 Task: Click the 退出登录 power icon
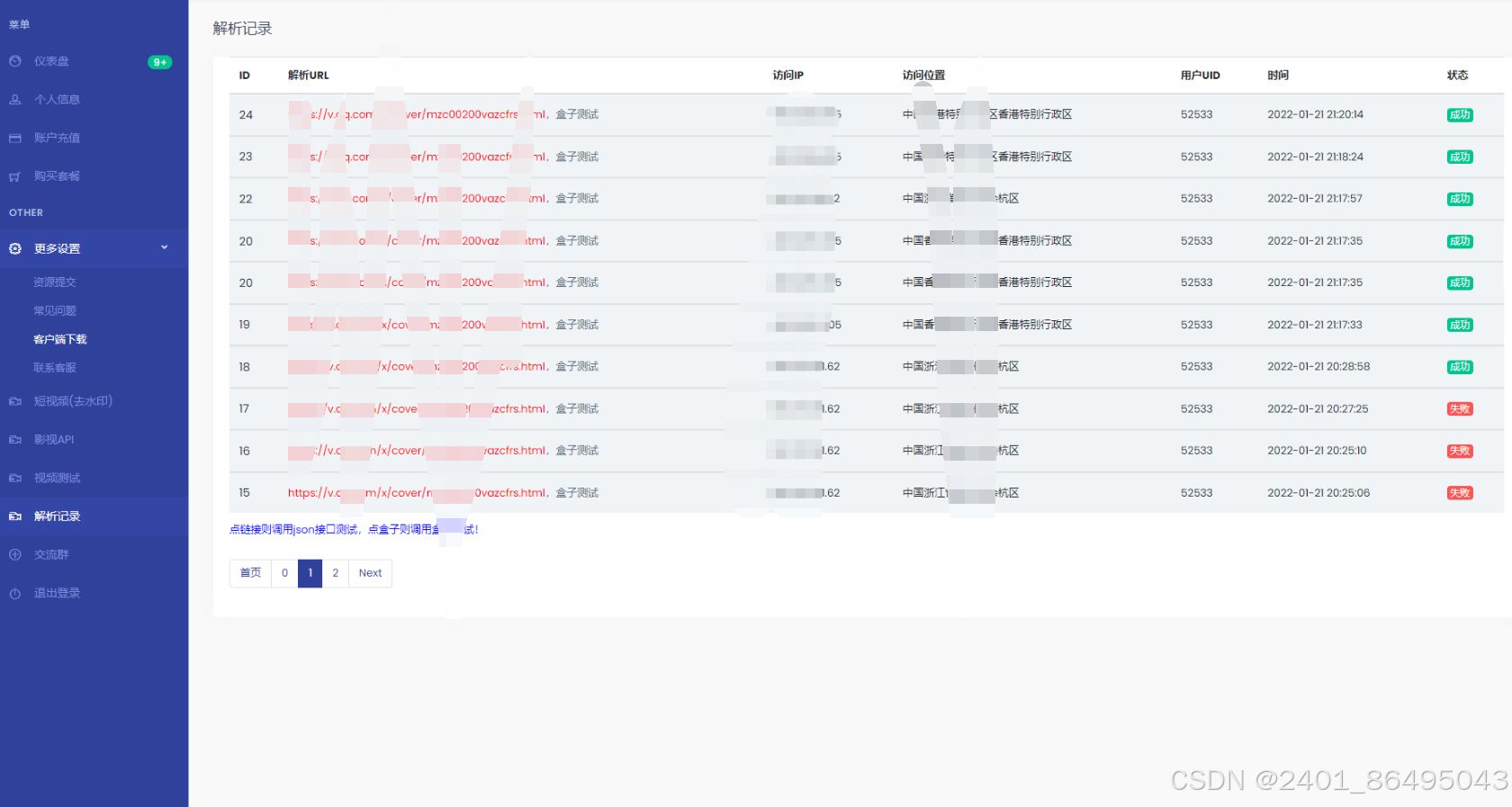click(15, 594)
